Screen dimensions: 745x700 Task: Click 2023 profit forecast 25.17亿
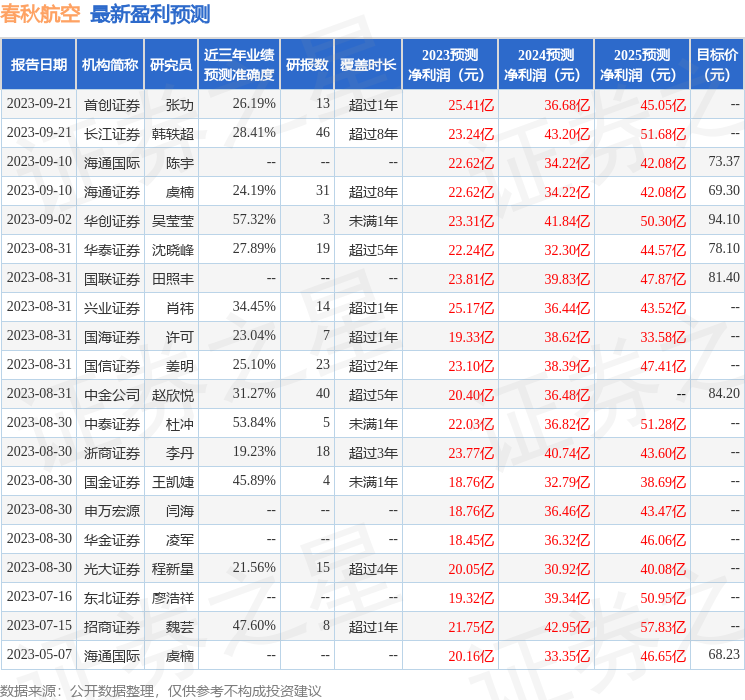[471, 308]
